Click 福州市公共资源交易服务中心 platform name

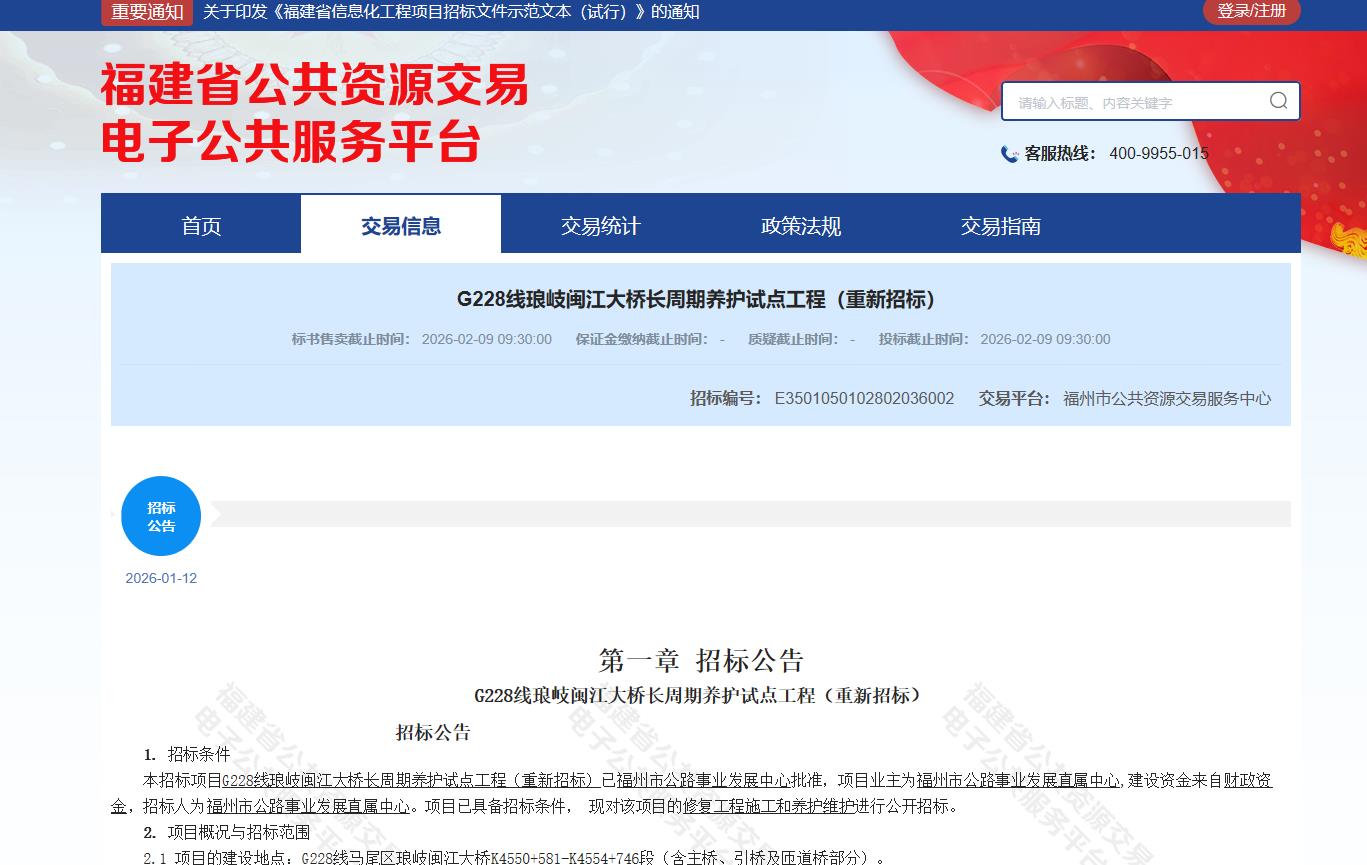point(1167,398)
